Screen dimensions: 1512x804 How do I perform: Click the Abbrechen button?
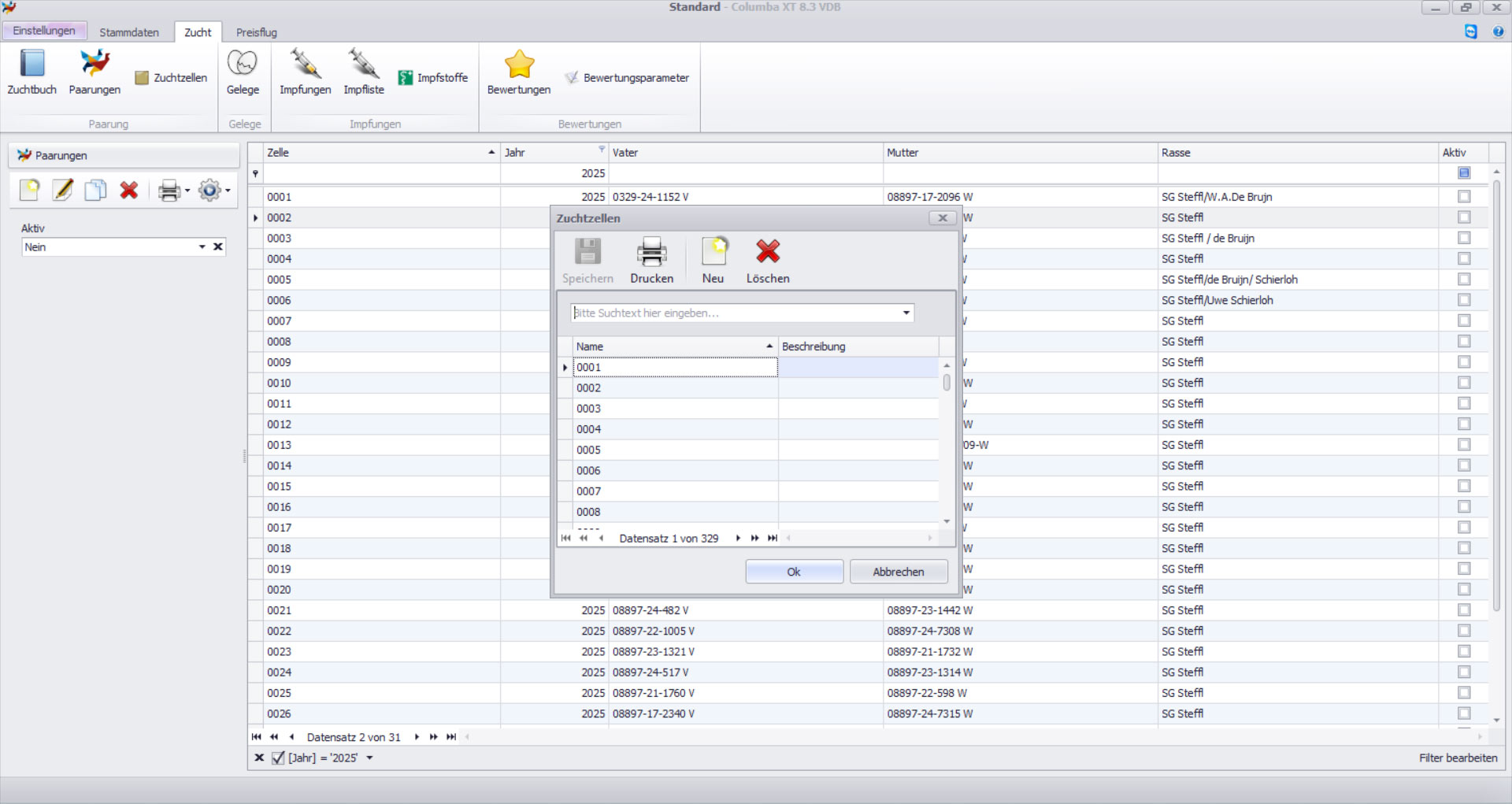pos(899,572)
